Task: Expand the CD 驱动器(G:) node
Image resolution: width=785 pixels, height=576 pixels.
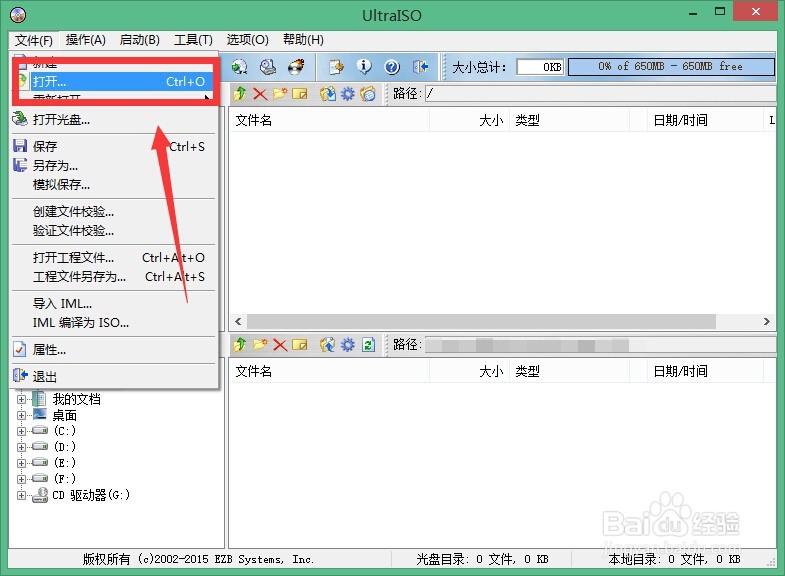Action: click(x=21, y=495)
